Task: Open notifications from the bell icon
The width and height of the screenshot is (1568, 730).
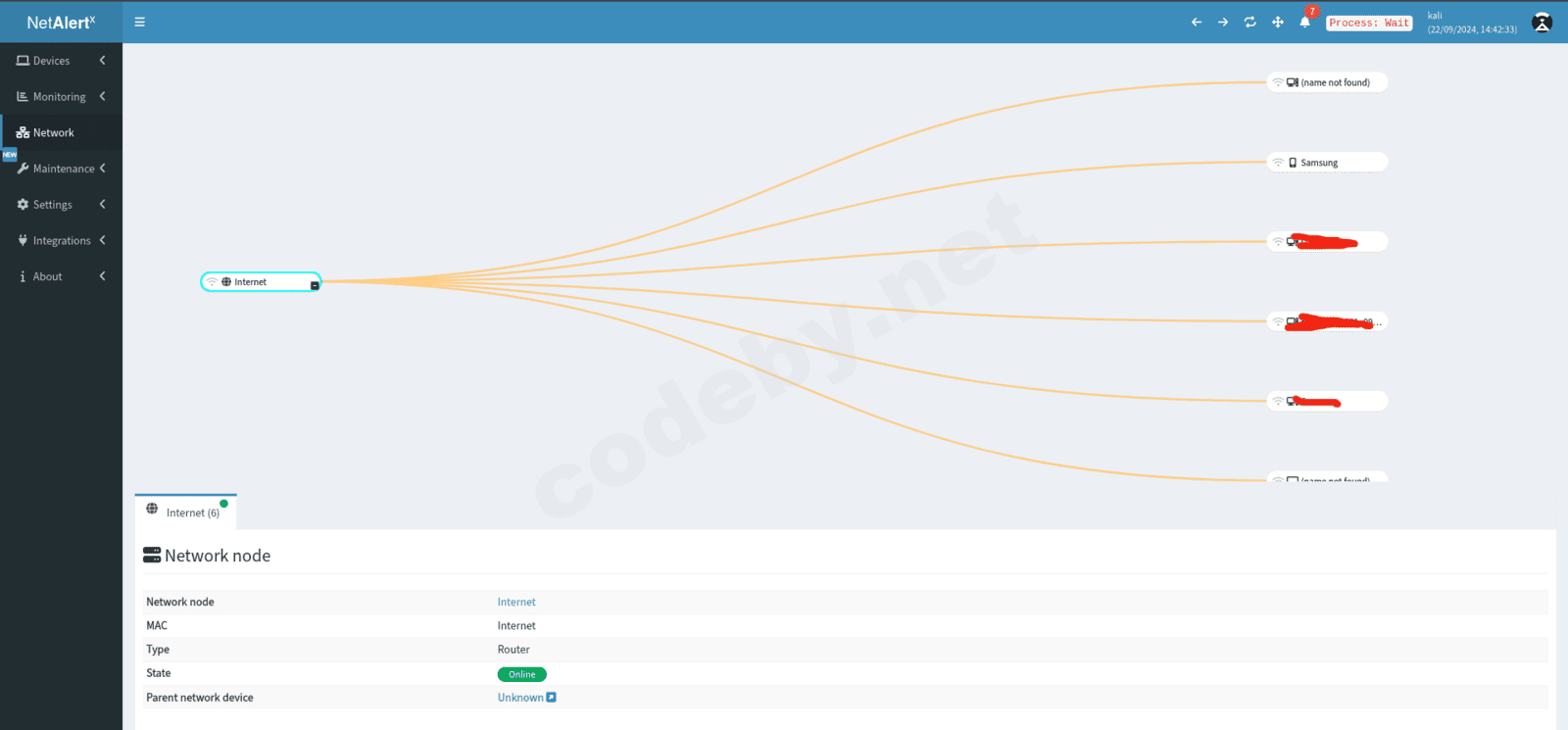Action: pos(1304,22)
